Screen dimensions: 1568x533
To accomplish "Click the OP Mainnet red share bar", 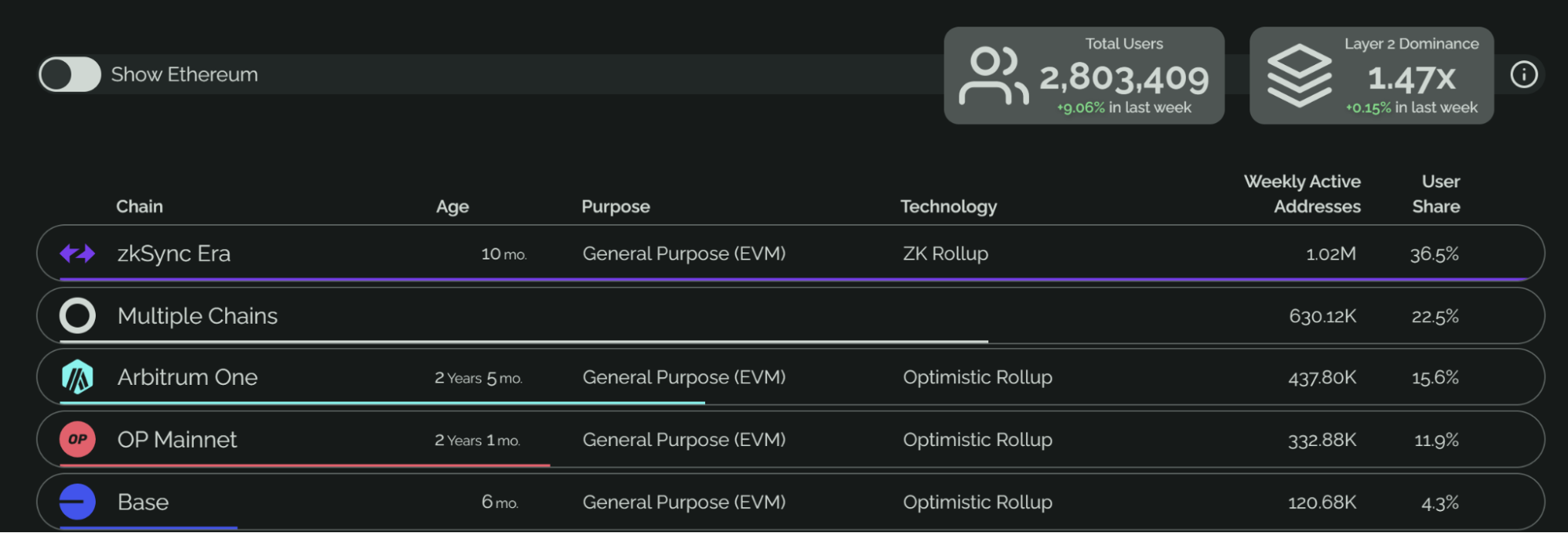I will pos(304,466).
